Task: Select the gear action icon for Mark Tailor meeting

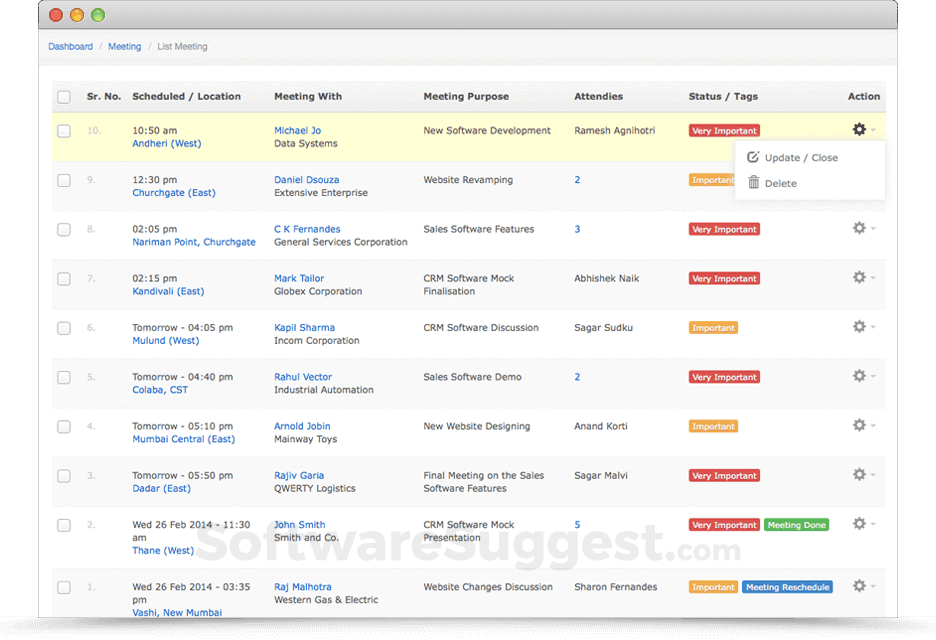Action: tap(857, 278)
